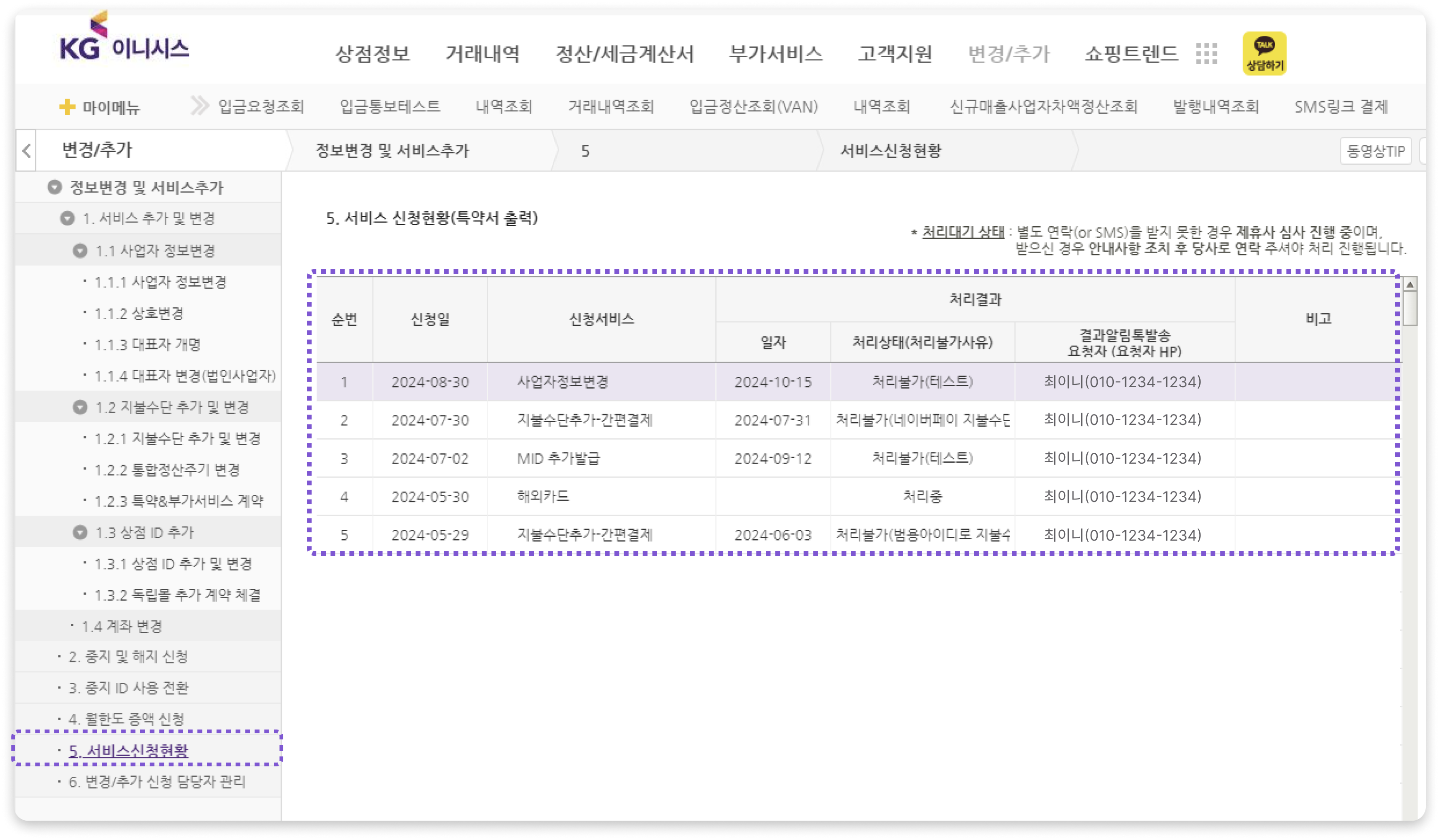
Task: Open SMS링크 결제 shortcut
Action: point(1340,106)
